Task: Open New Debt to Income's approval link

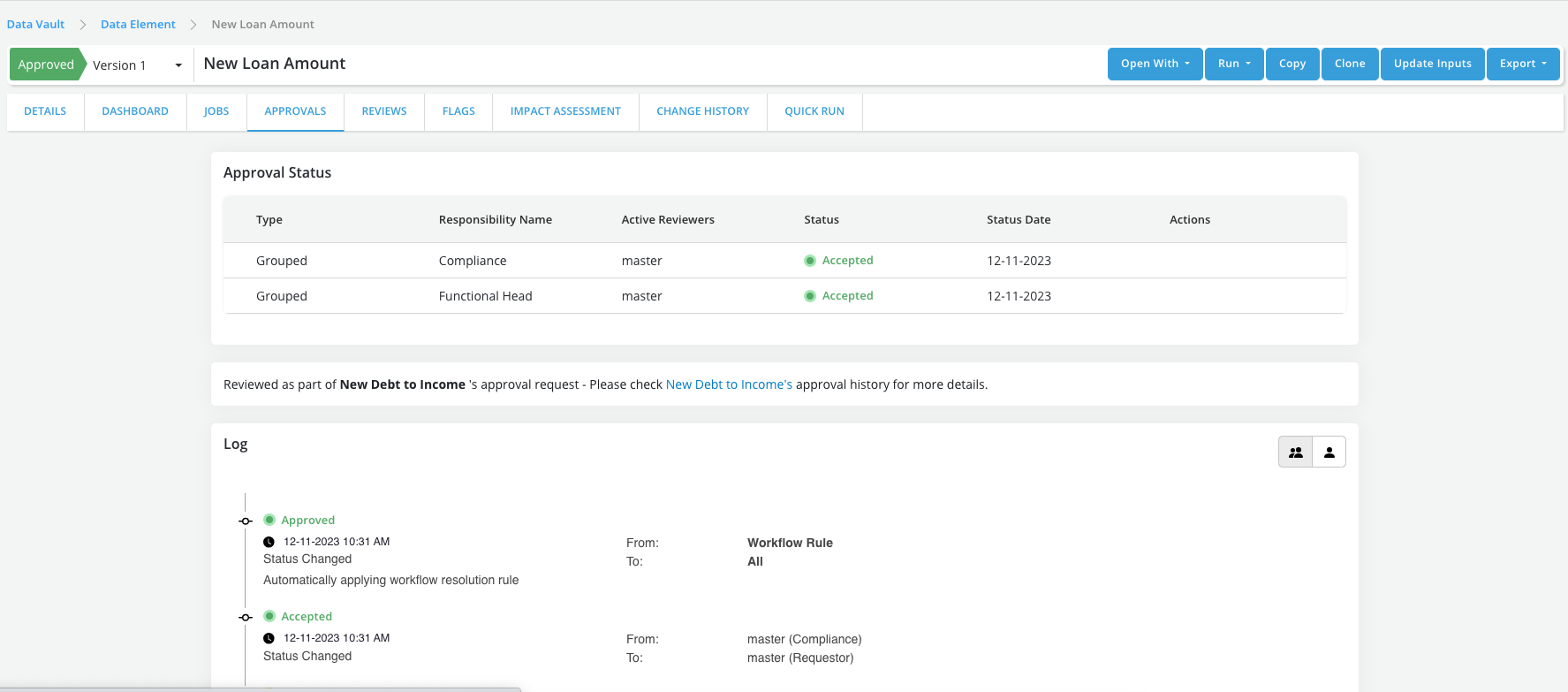Action: coord(729,384)
